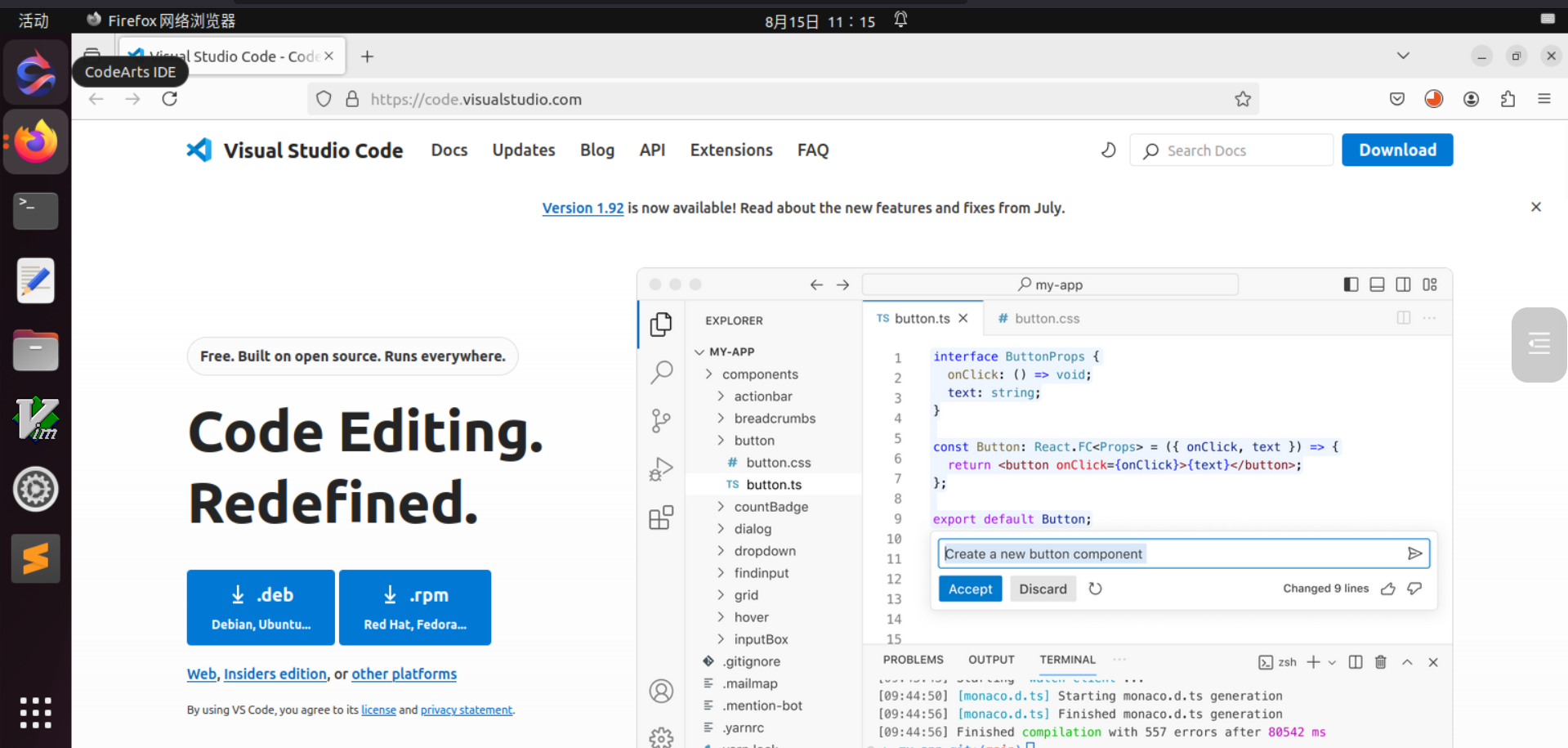Toggle the website dark theme
The height and width of the screenshot is (748, 1568).
point(1109,150)
